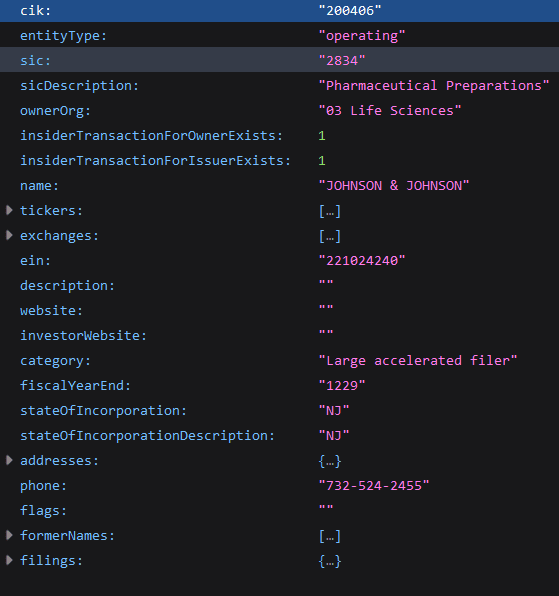Screen dimensions: 559x596
Task: Click the "NJ" value of stateOfIncorporationDescription
Action: (334, 435)
